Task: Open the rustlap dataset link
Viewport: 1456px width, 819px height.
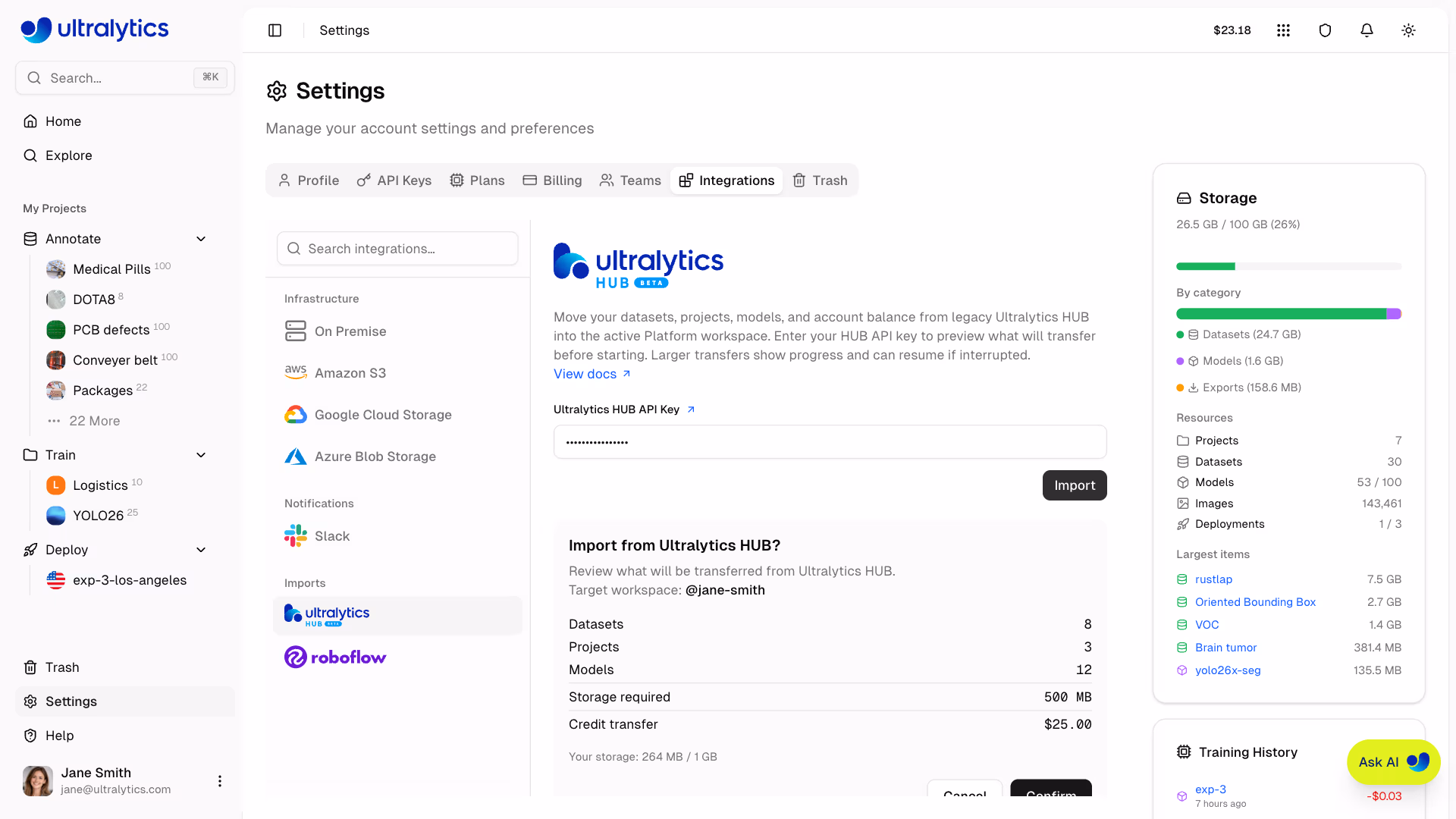Action: point(1213,579)
